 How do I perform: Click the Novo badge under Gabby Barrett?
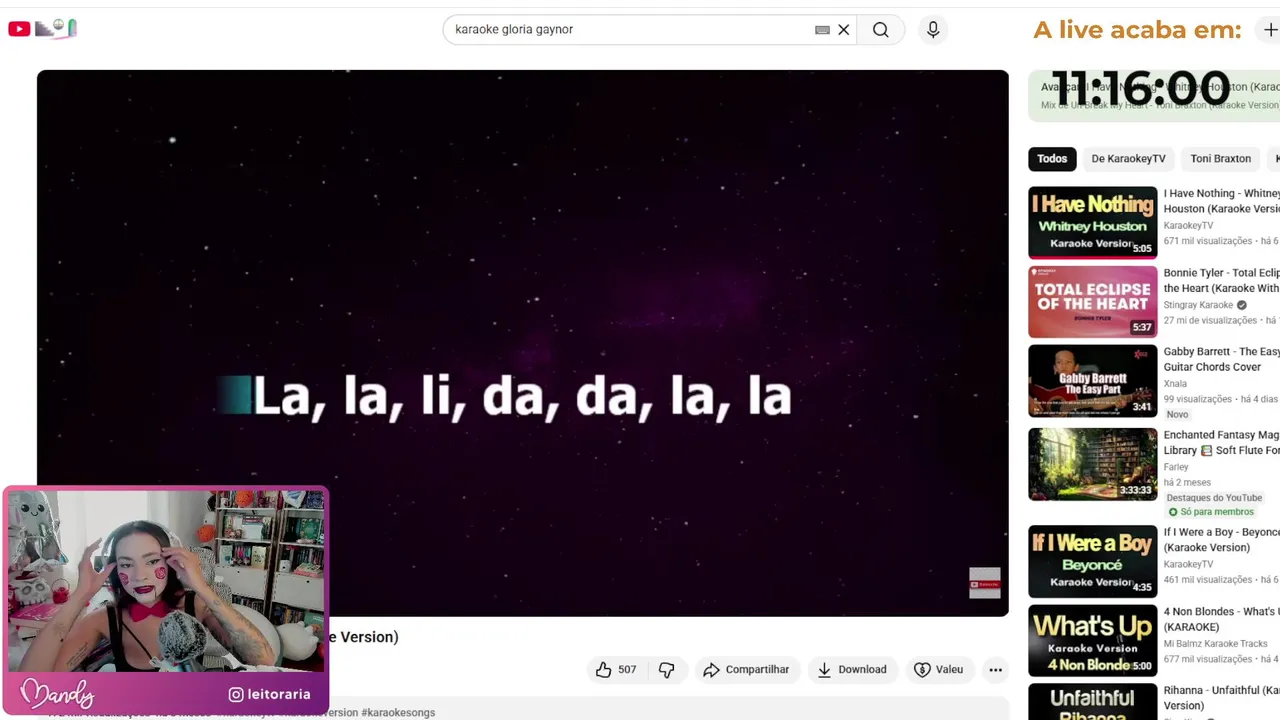1177,415
